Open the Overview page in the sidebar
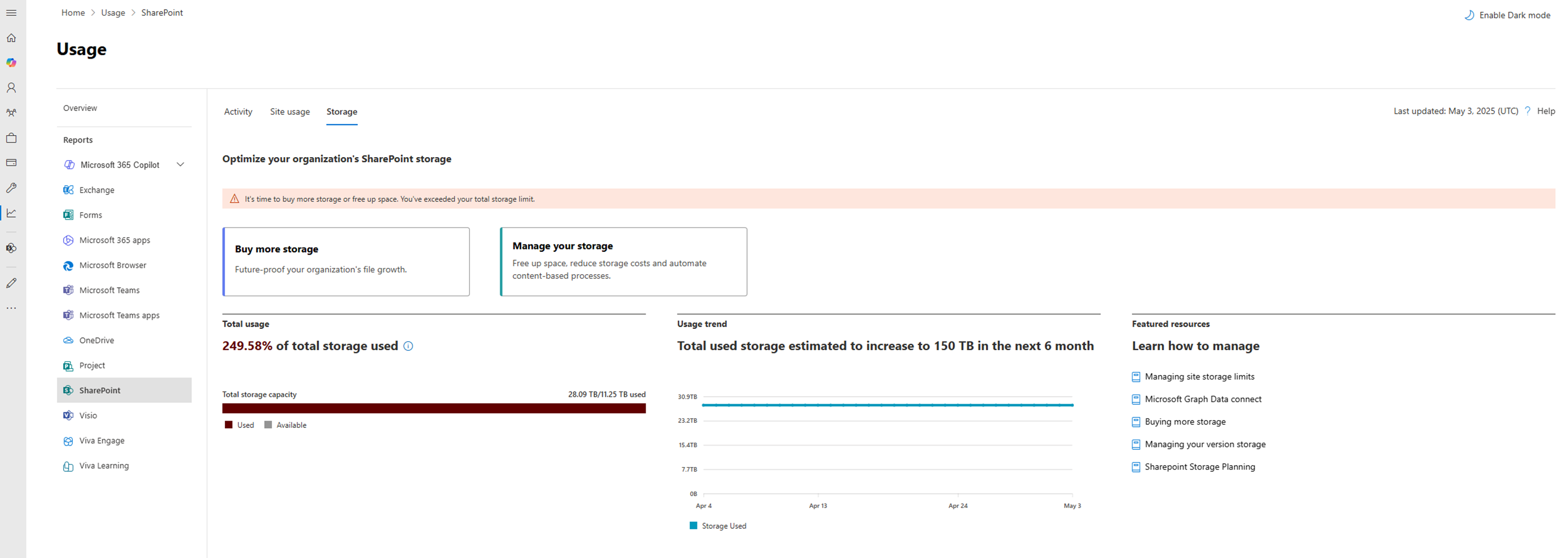Screen dimensions: 1568x558 81,108
